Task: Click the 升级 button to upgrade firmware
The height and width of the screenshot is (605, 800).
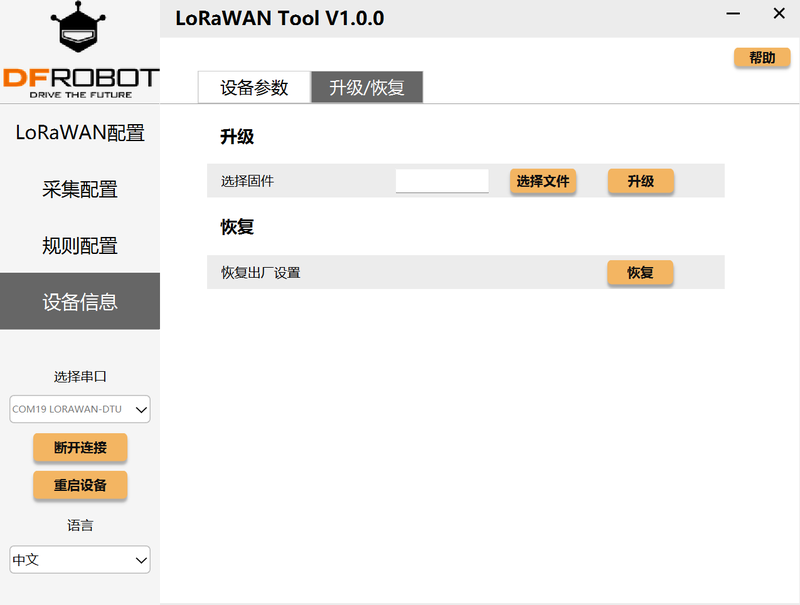Action: (x=640, y=181)
